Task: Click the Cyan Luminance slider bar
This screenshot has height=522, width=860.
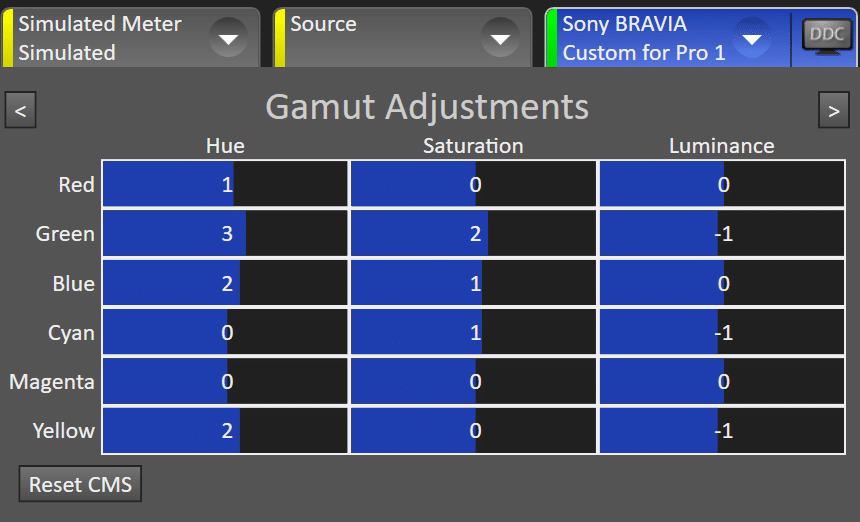Action: [722, 332]
